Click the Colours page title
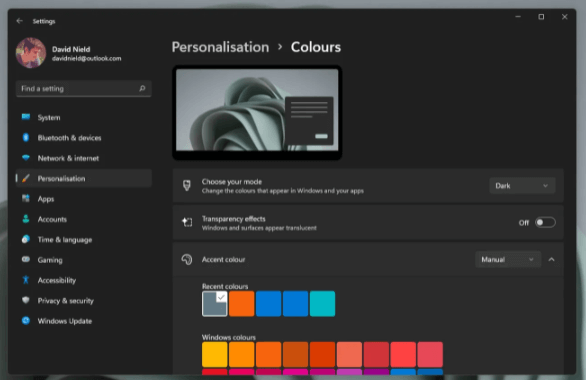This screenshot has width=586, height=380. tap(316, 47)
